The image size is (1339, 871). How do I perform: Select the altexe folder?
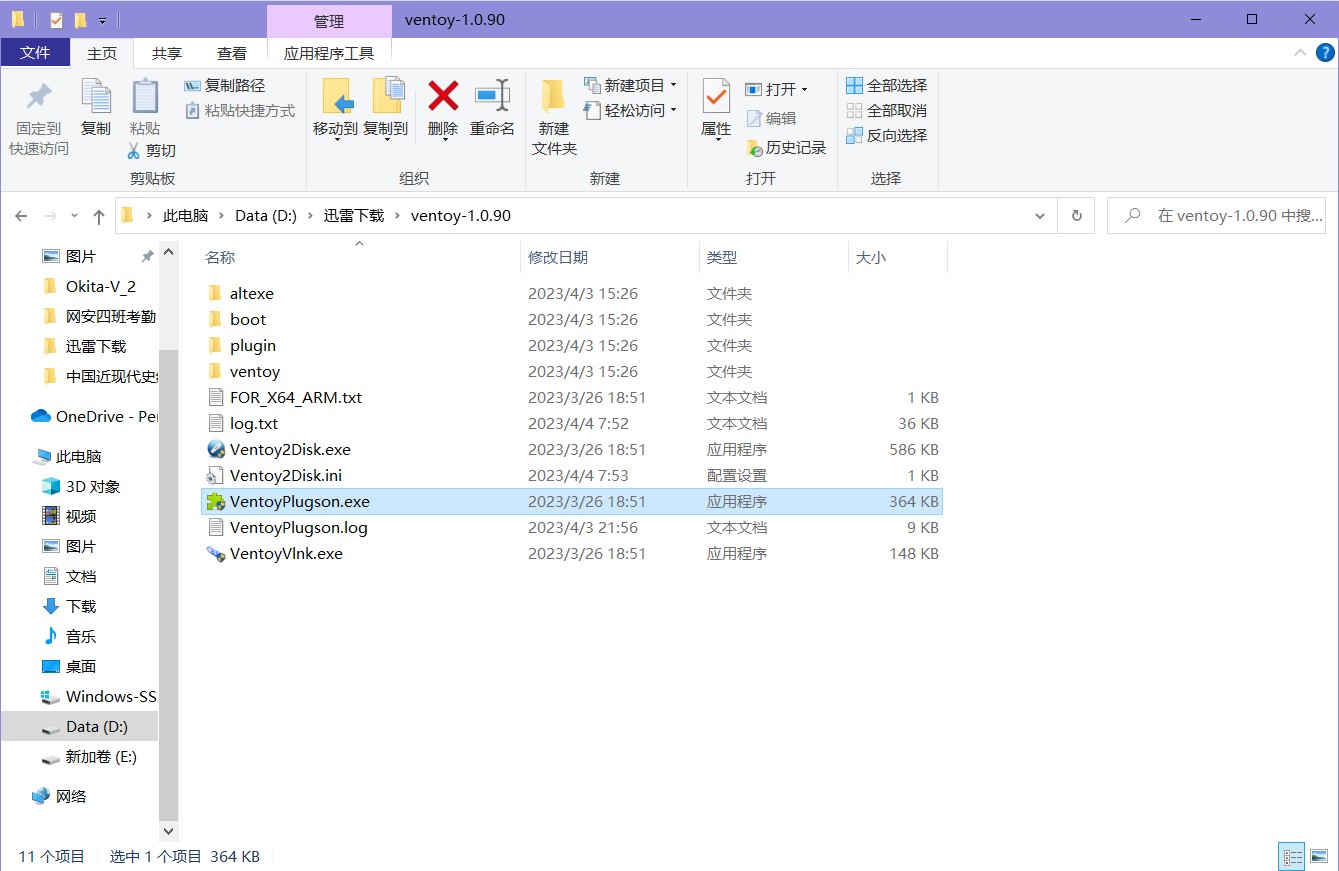pos(572,294)
